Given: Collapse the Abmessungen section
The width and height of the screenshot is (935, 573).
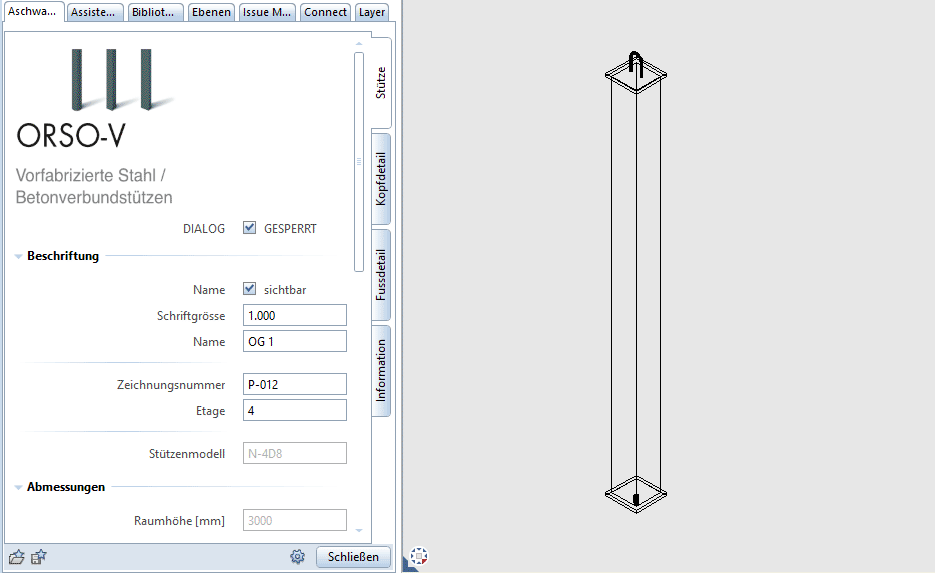Looking at the screenshot, I should click(x=18, y=487).
